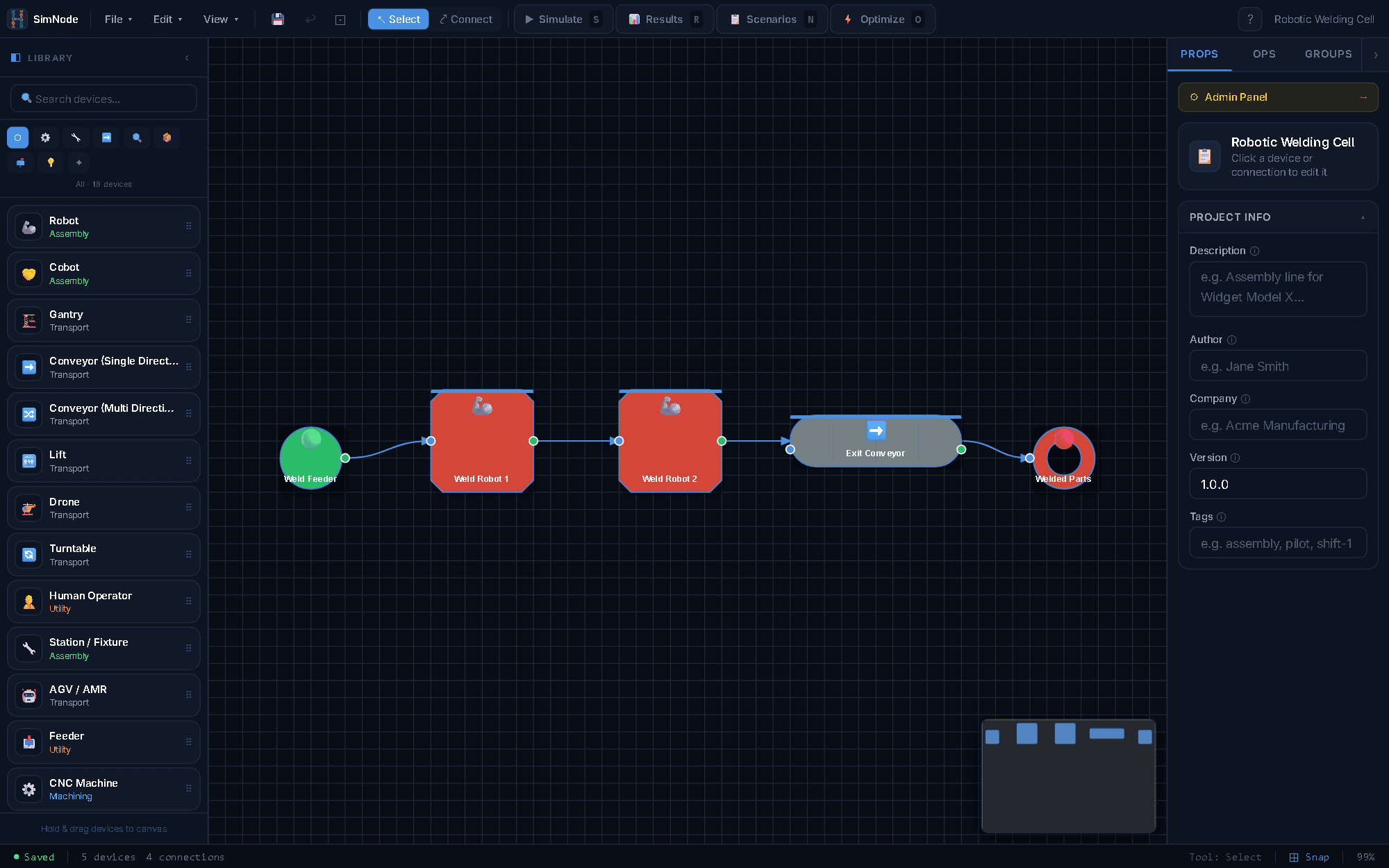This screenshot has height=868, width=1389.
Task: Switch to the GROUPS tab
Action: click(x=1328, y=54)
